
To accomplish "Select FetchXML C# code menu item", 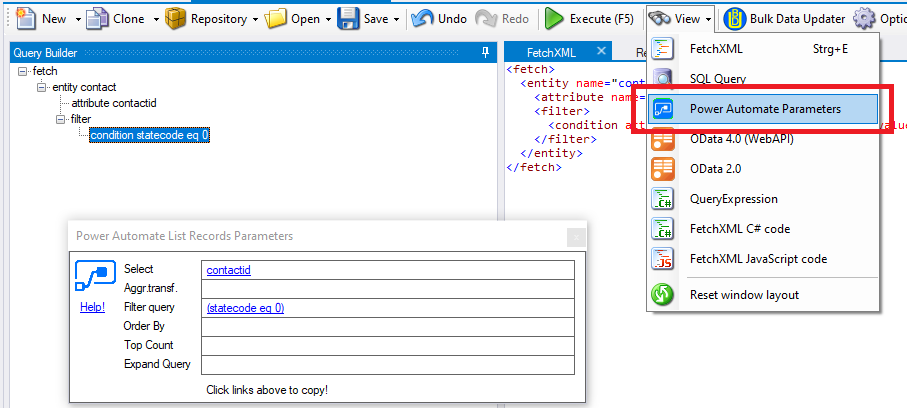I will [x=763, y=229].
